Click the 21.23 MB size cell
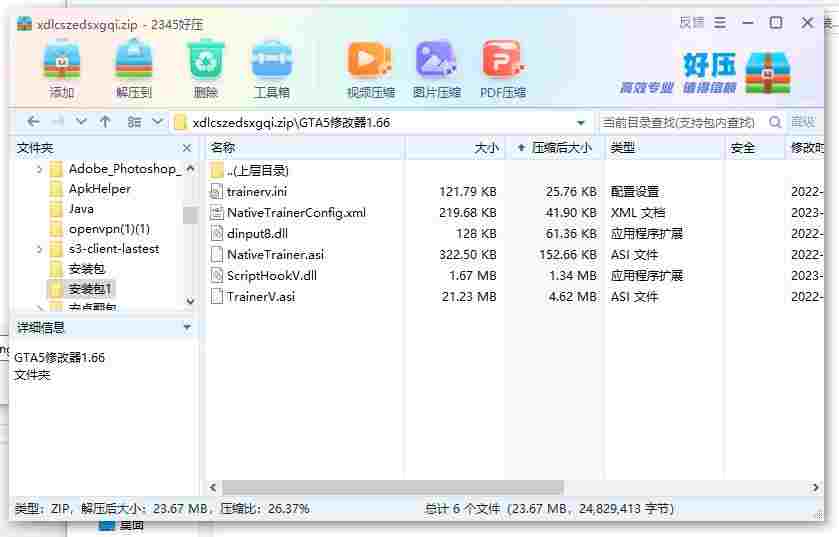Viewport: 839px width, 537px height. pos(469,296)
